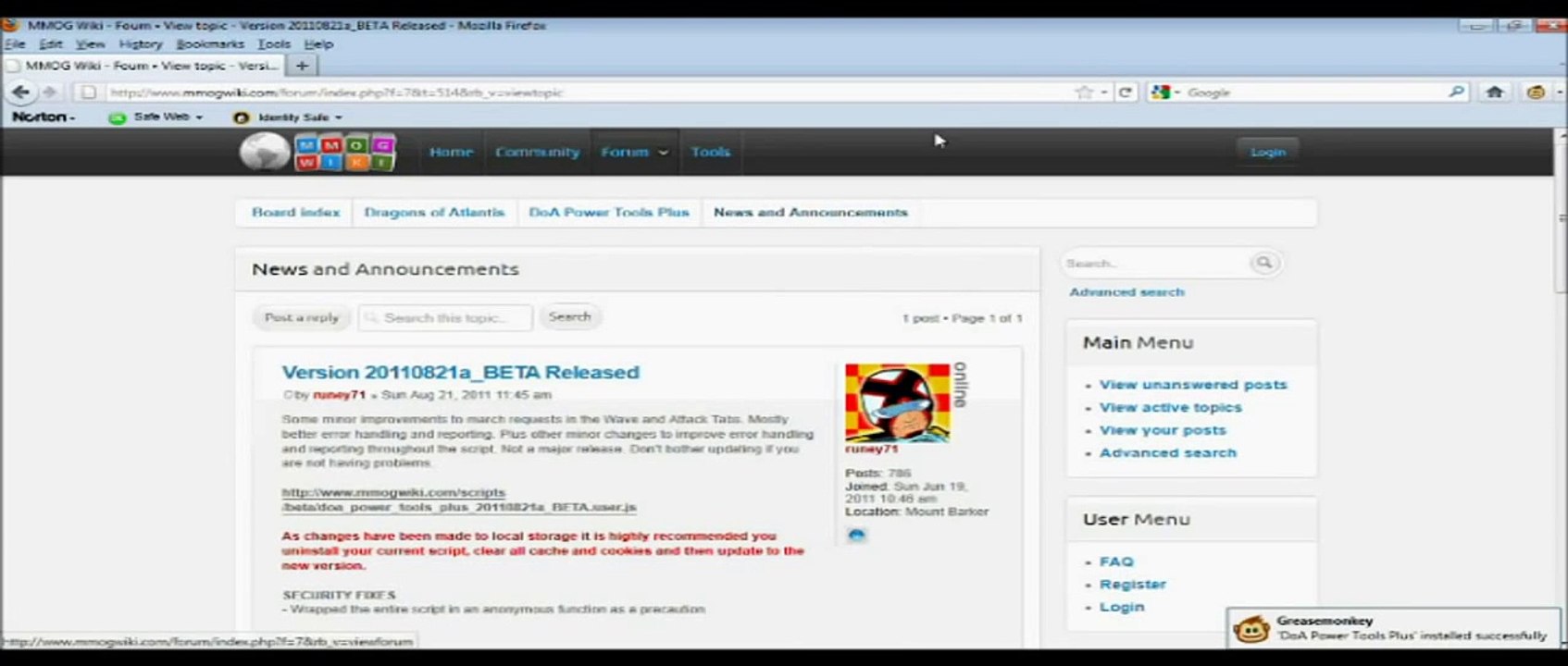Open the Help menu
Viewport: 1568px width, 666px height.
coord(318,44)
